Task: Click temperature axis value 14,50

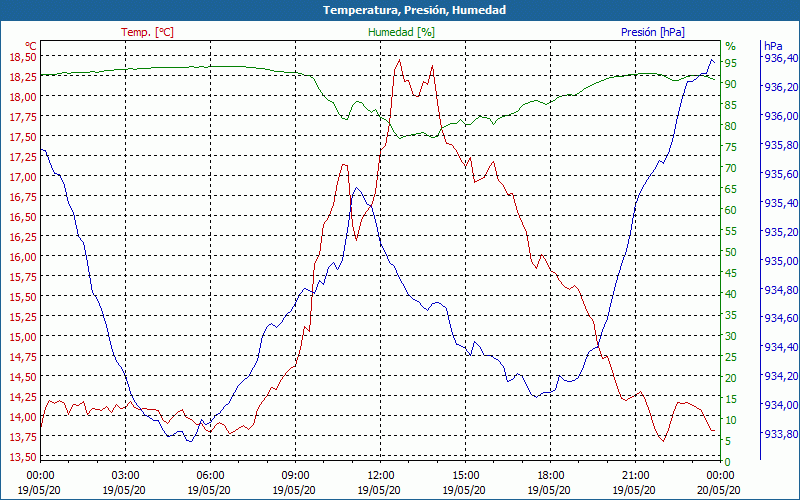Action: (x=23, y=377)
